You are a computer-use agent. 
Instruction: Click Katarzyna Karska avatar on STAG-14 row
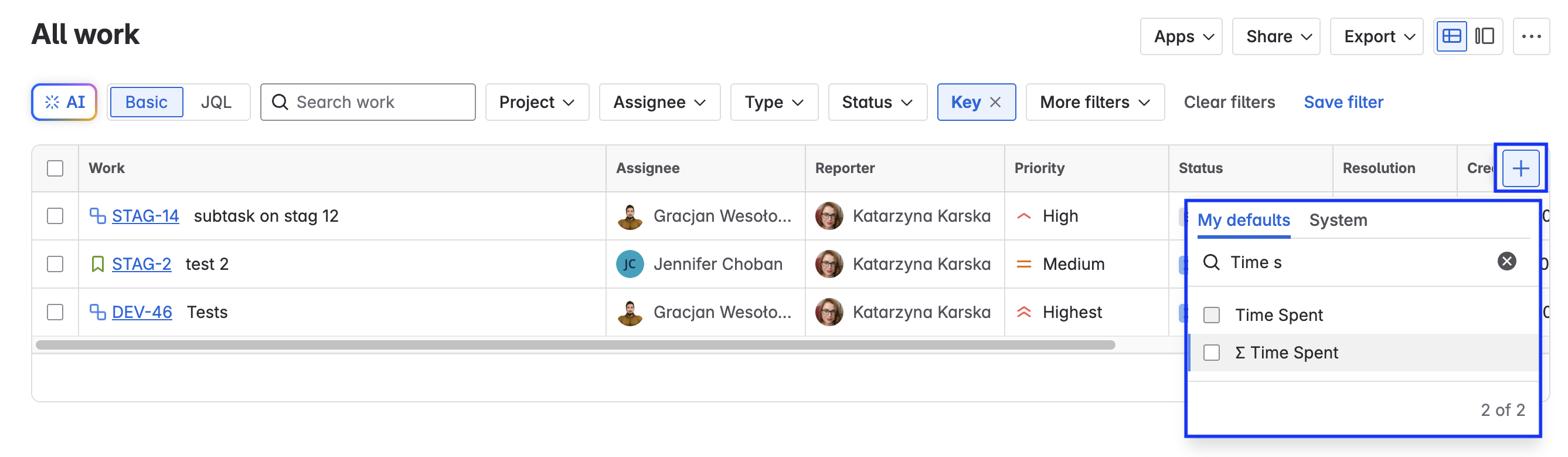click(828, 216)
